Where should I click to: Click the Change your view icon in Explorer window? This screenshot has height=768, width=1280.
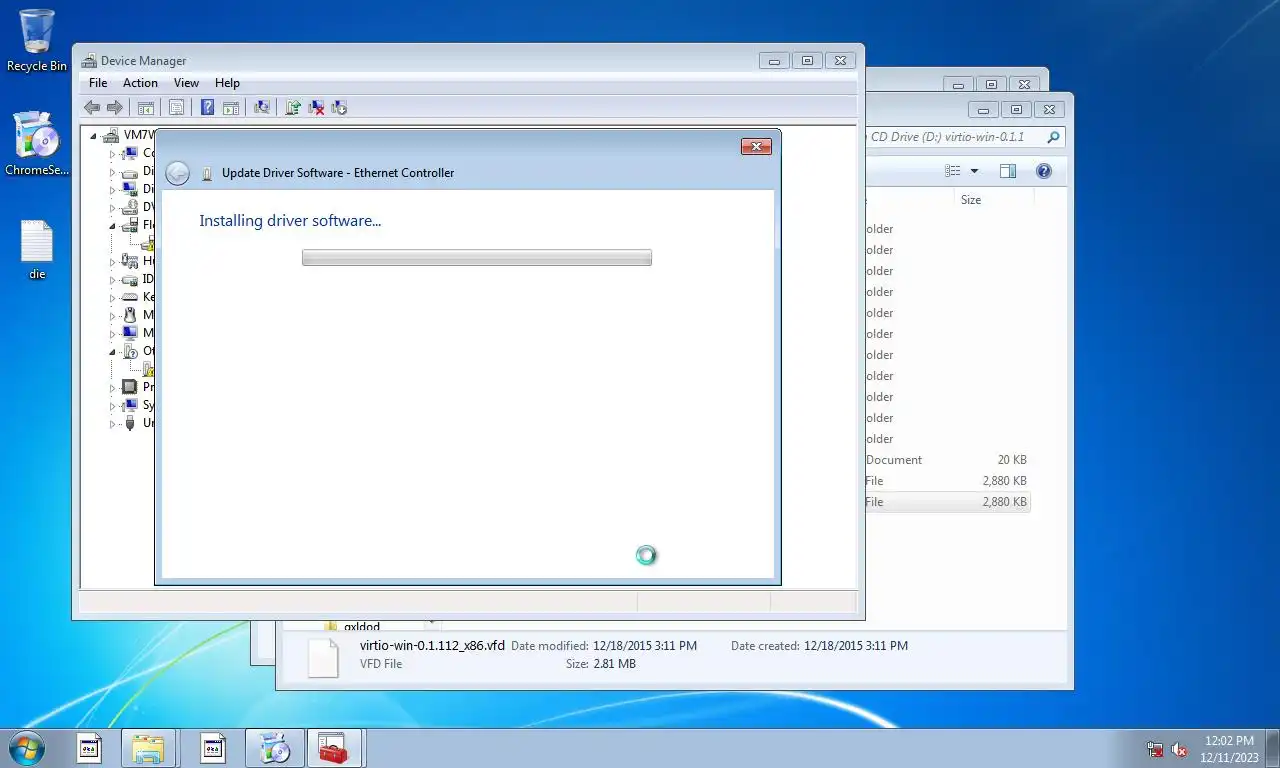(x=953, y=171)
